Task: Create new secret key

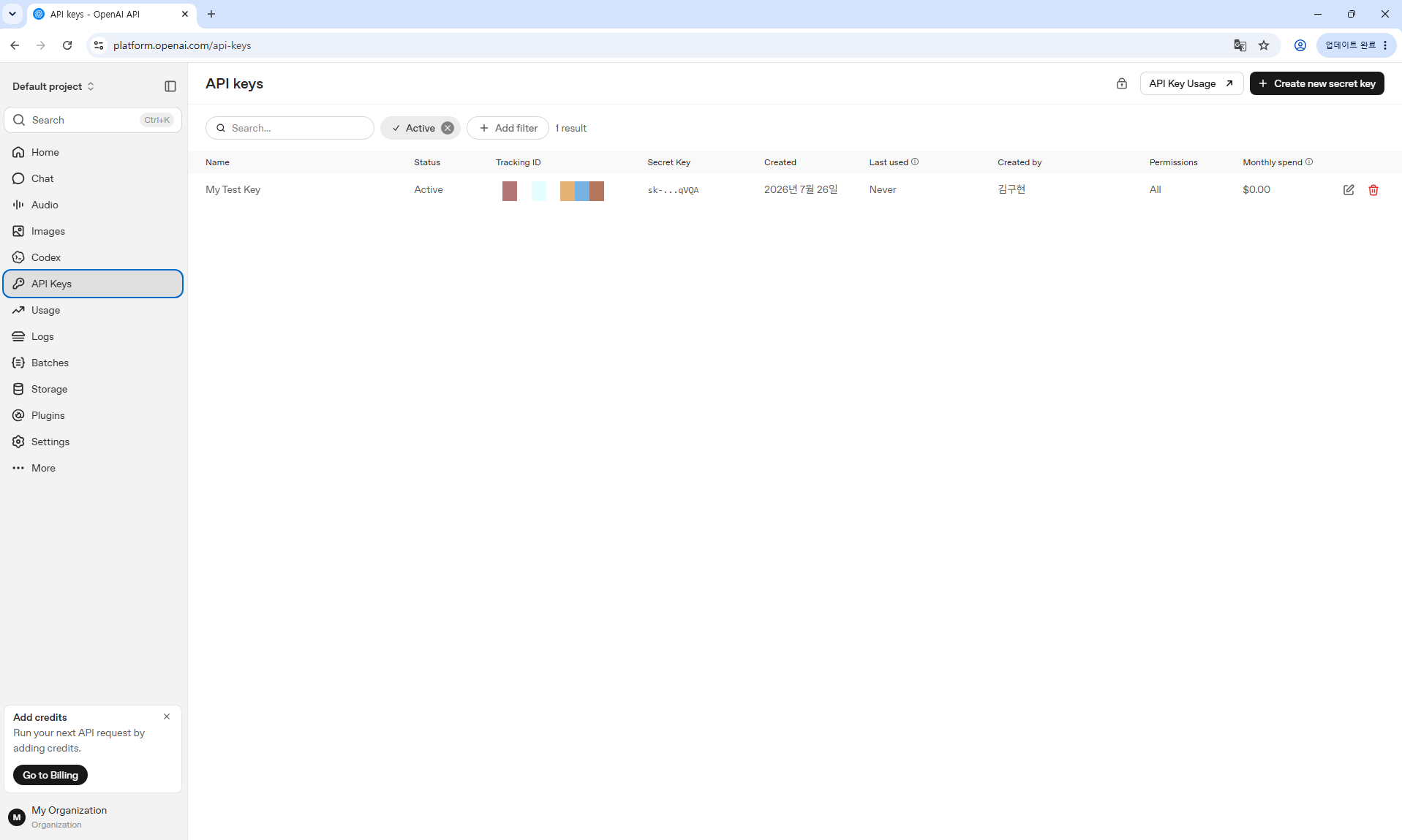Action: [1316, 83]
